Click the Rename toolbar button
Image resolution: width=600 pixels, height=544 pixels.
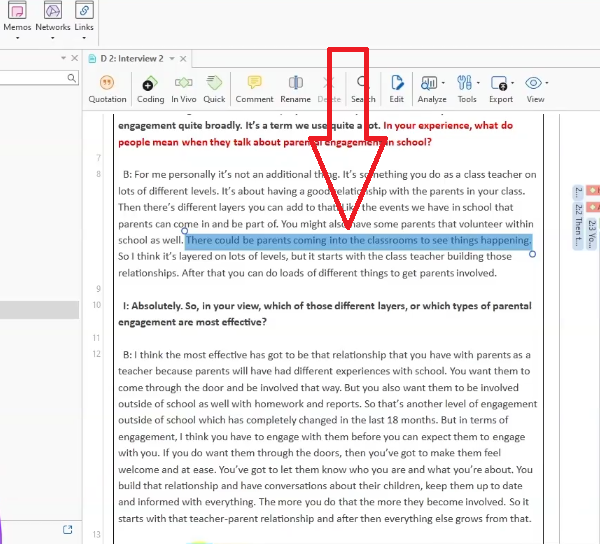[x=295, y=88]
